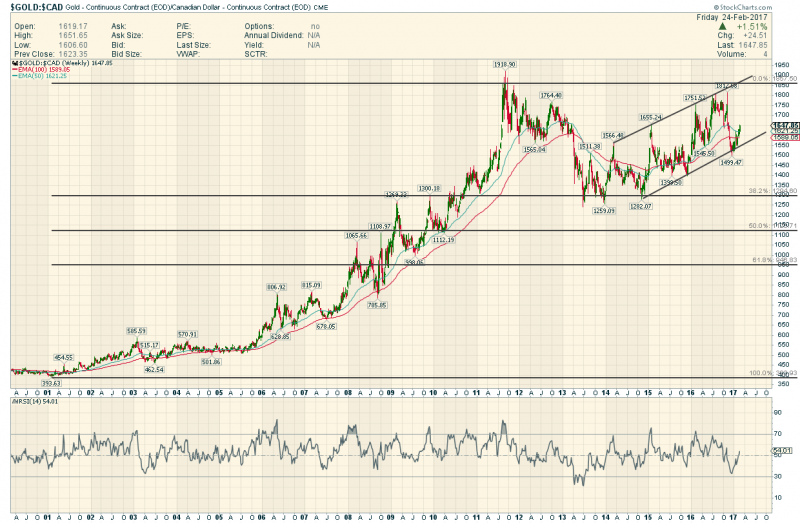Click the price label 1499.47

tap(731, 162)
